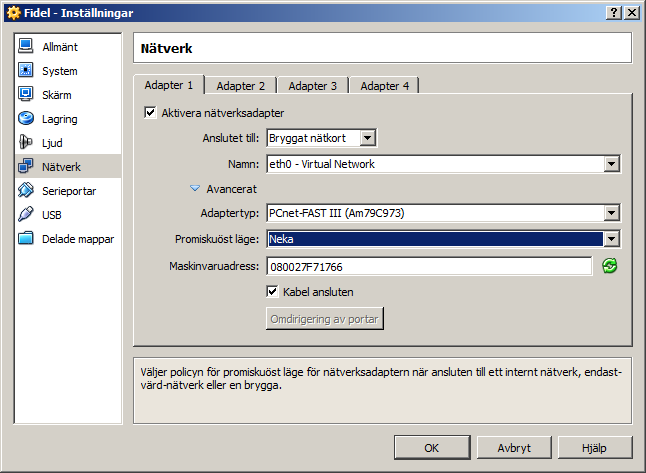
Task: Open the Delade mappar folder icon
Action: pyautogui.click(x=26, y=239)
